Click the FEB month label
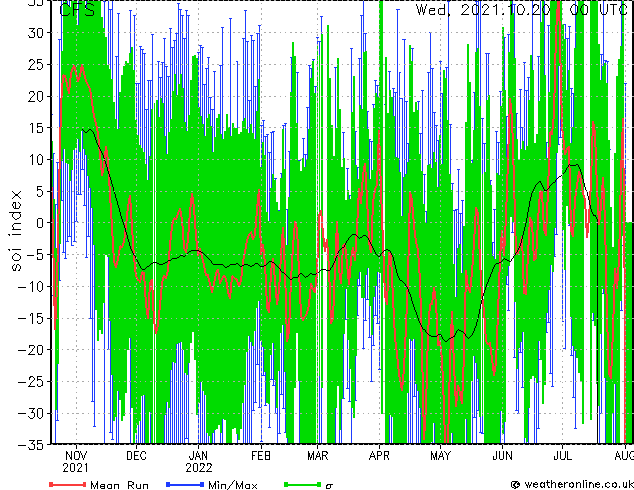 pyautogui.click(x=261, y=456)
